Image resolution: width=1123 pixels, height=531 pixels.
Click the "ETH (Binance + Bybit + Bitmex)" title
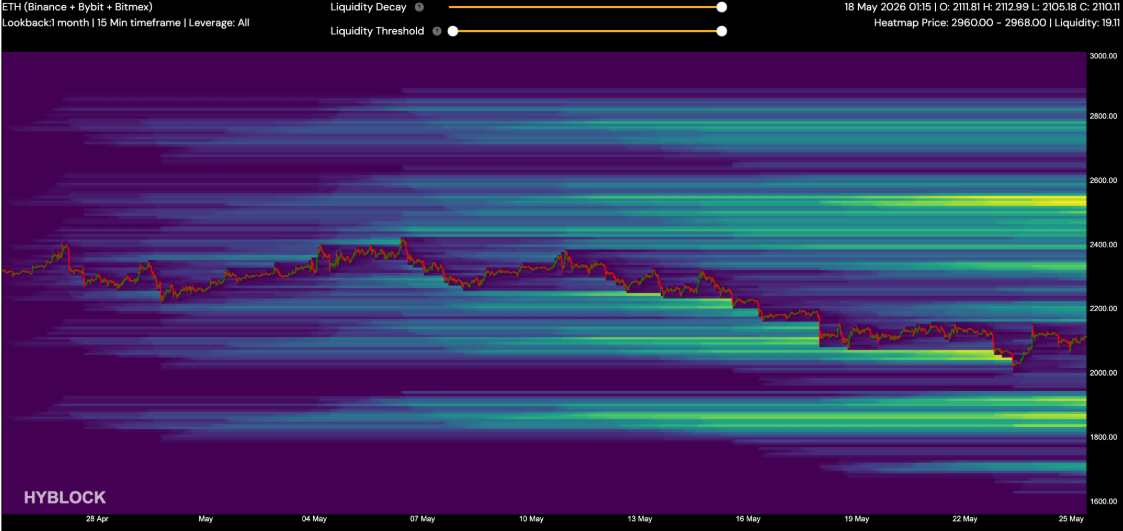click(77, 7)
